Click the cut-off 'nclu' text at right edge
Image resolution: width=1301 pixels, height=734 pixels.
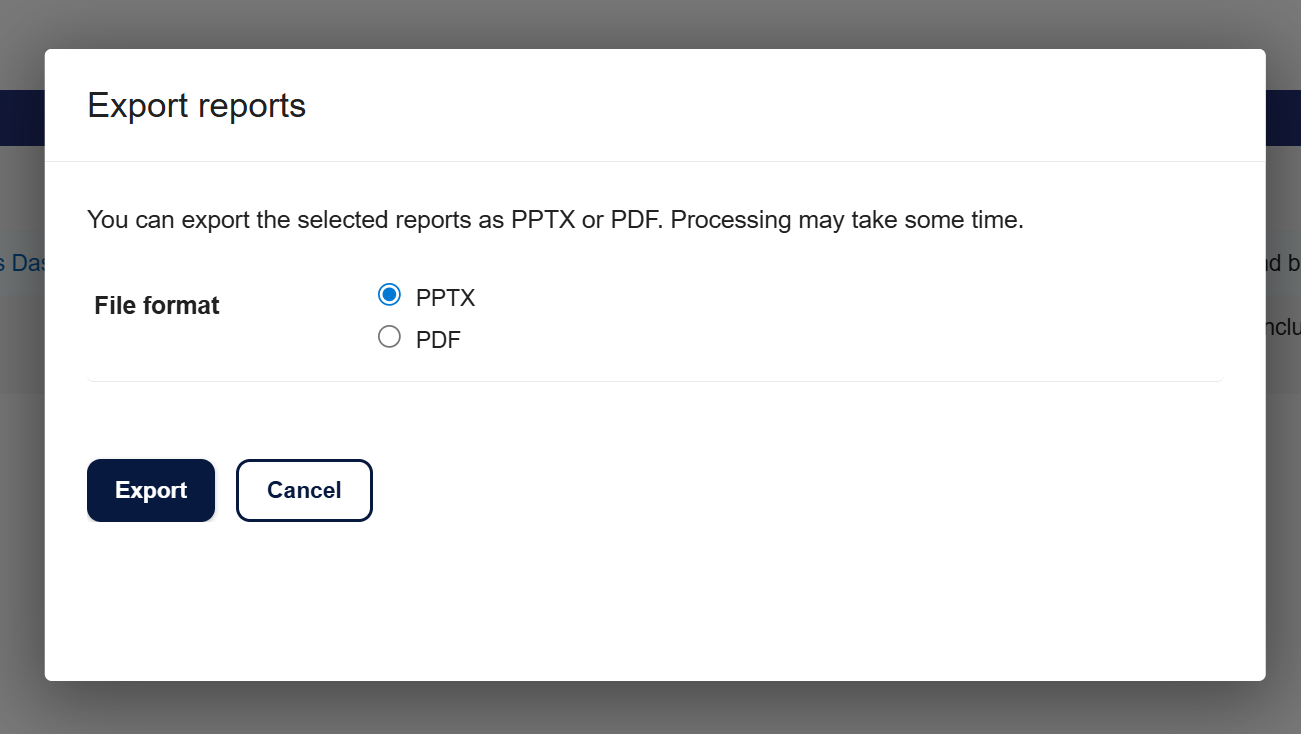tap(1283, 327)
